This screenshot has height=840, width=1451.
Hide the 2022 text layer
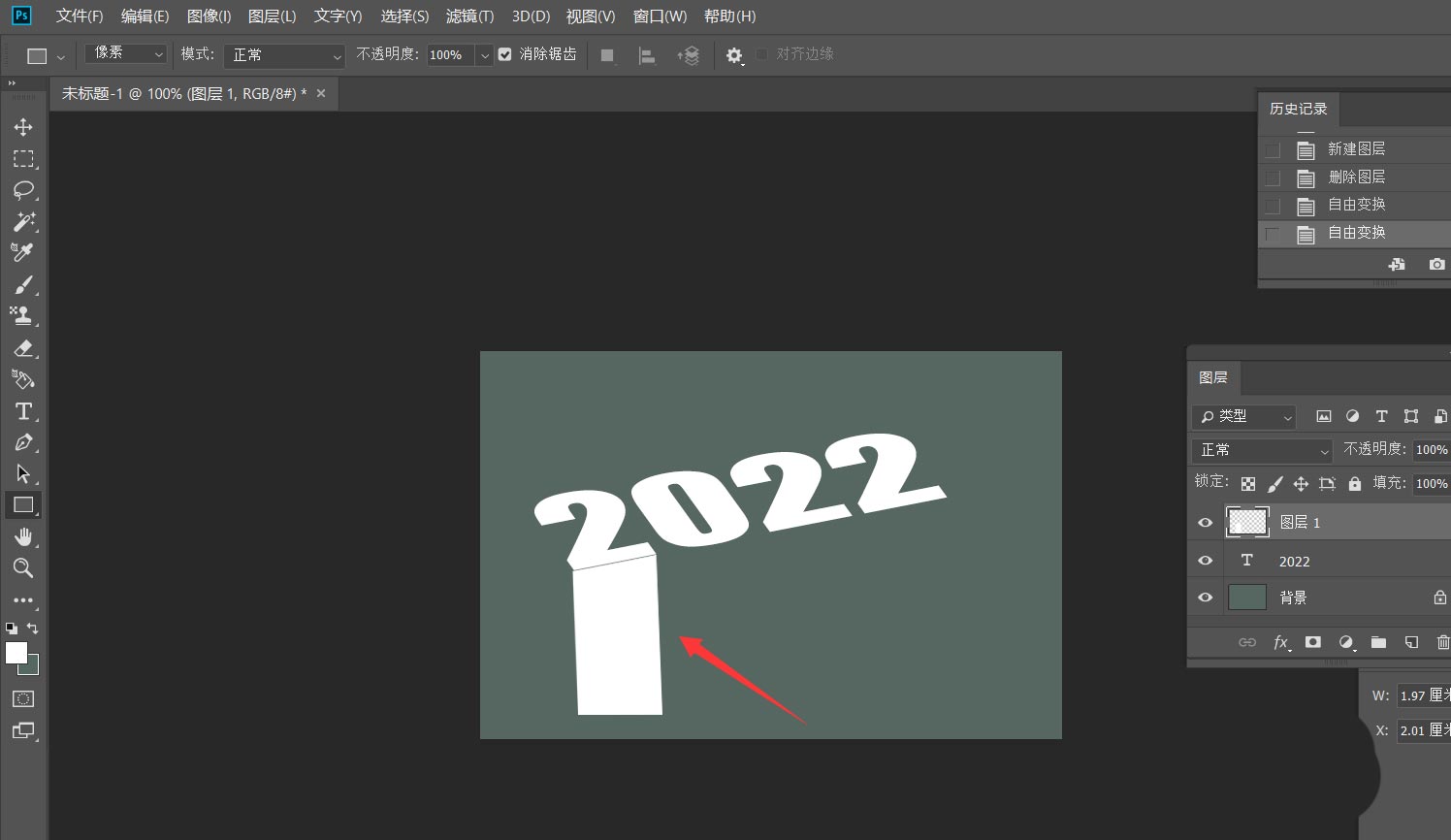tap(1205, 561)
